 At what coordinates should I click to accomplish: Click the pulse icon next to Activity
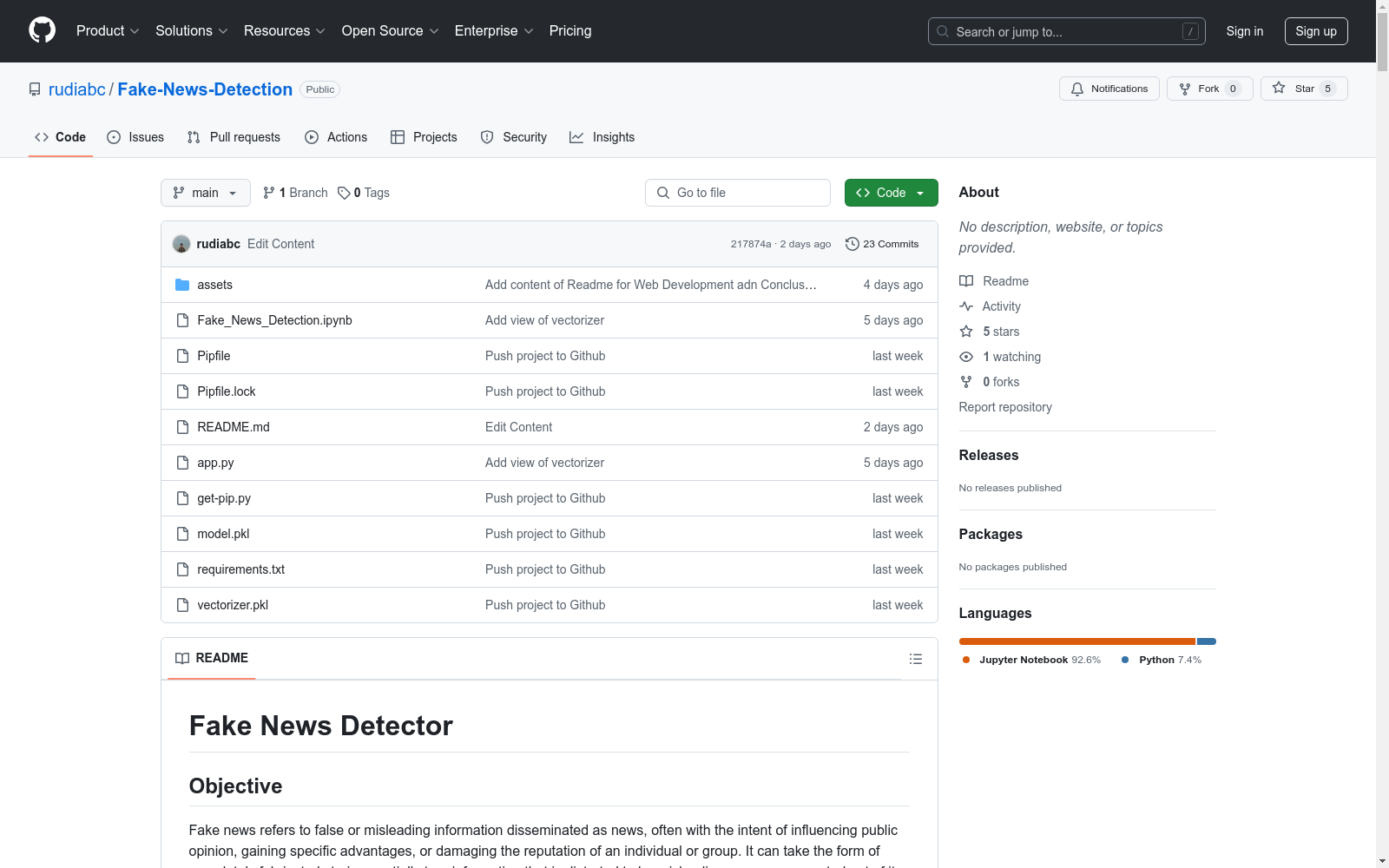coord(966,306)
